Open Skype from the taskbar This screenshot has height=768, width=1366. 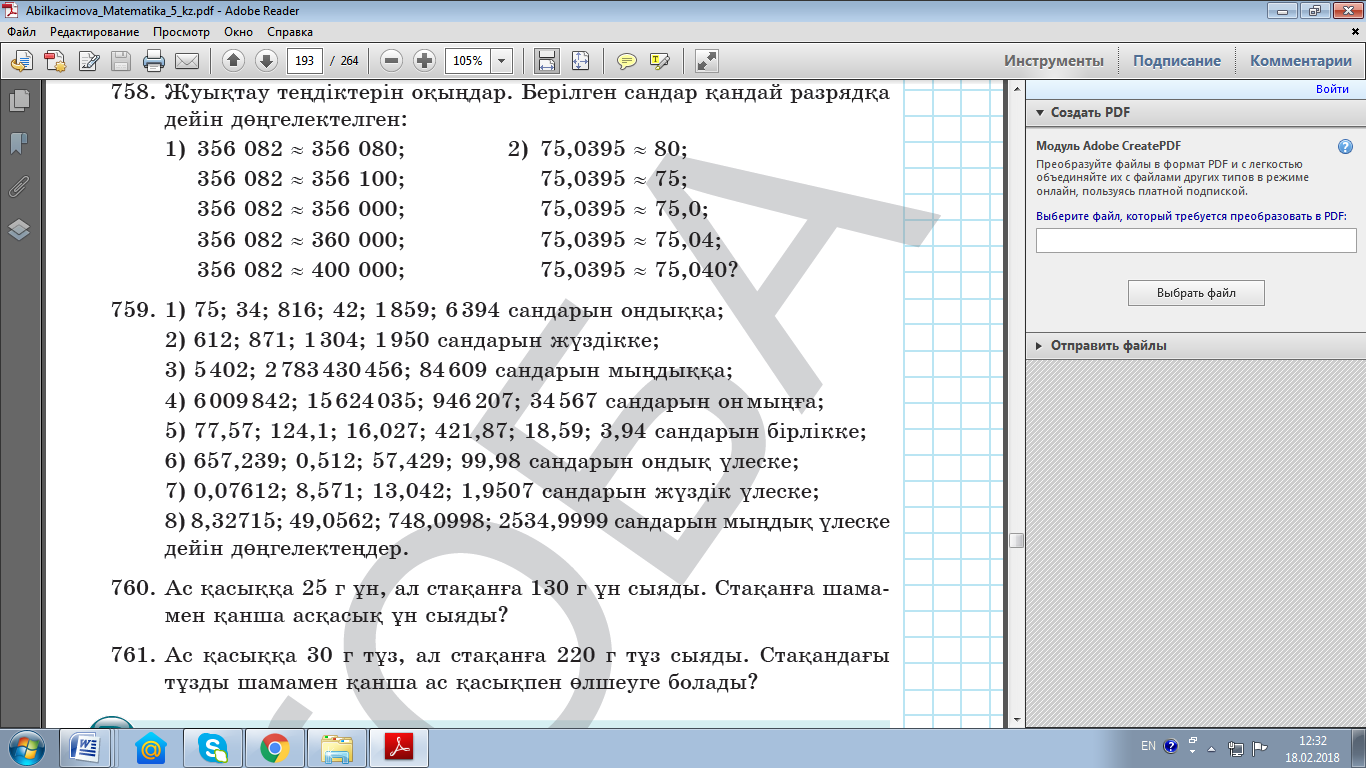pyautogui.click(x=212, y=748)
